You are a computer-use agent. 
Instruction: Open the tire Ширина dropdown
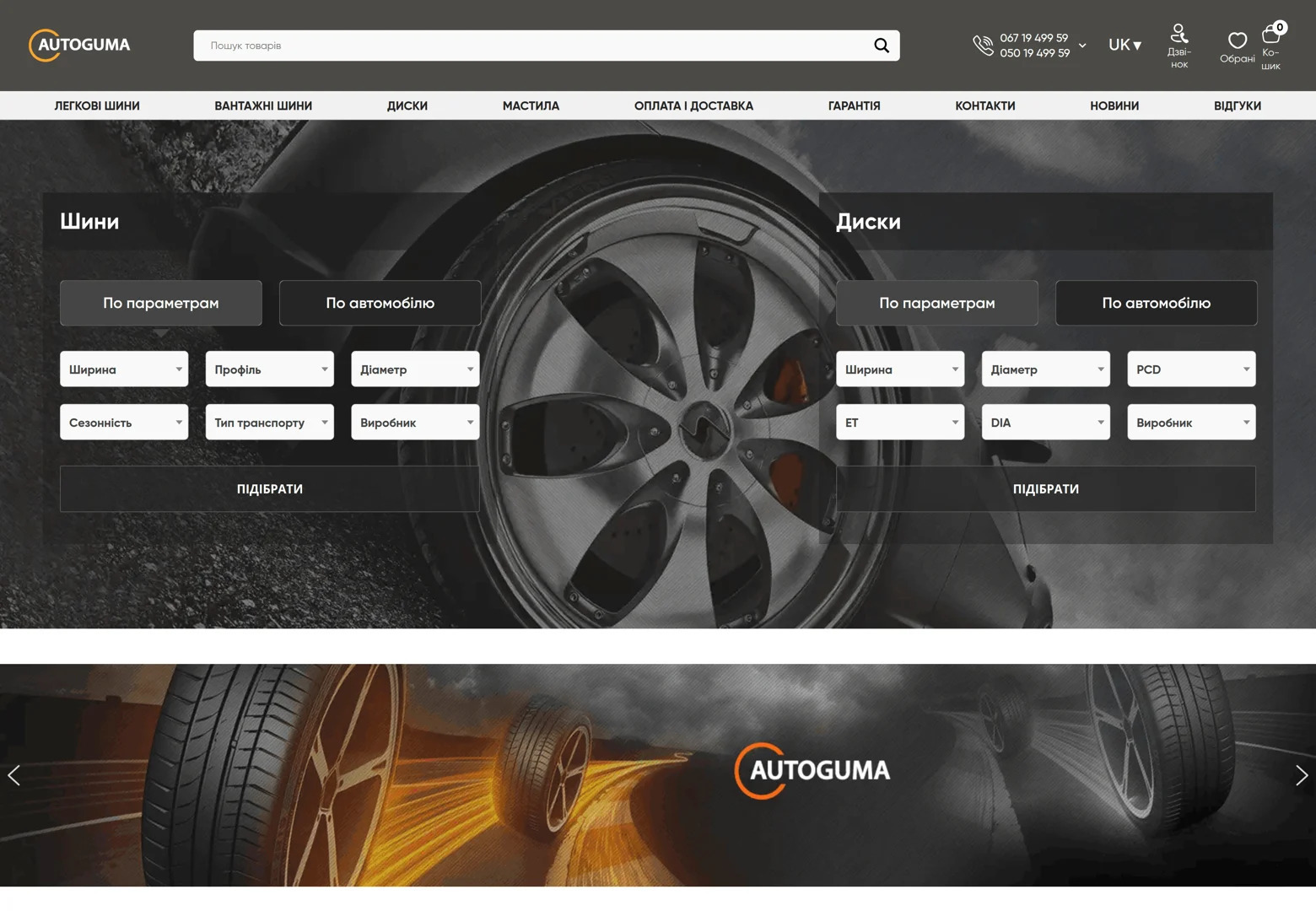pos(124,369)
